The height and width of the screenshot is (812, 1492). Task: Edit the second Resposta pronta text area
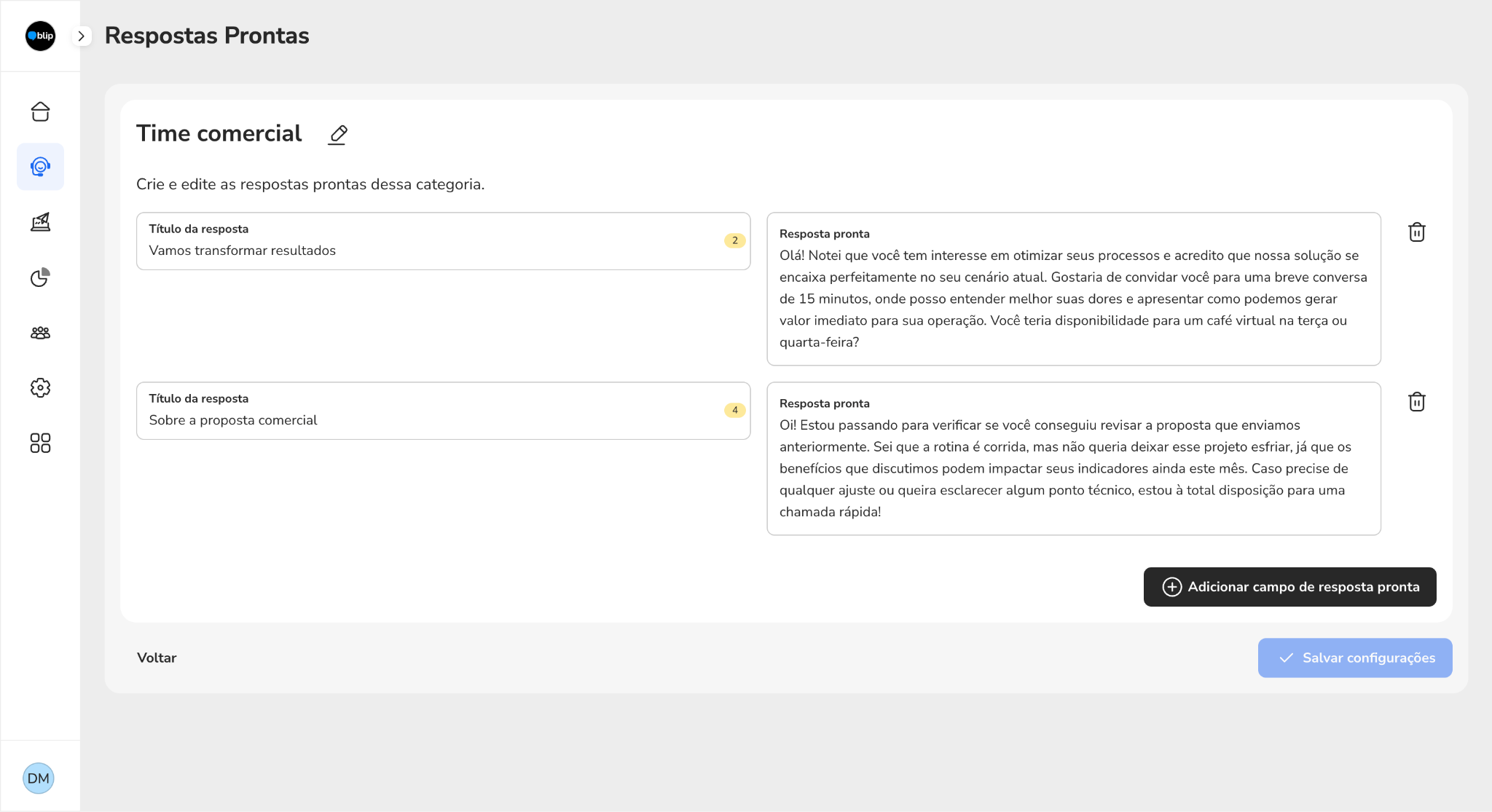[x=1073, y=459]
